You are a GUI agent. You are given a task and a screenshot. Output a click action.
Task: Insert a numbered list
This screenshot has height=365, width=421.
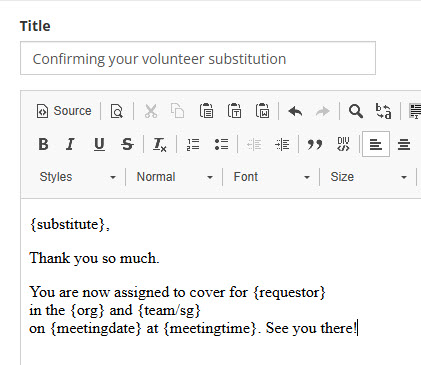pos(193,144)
